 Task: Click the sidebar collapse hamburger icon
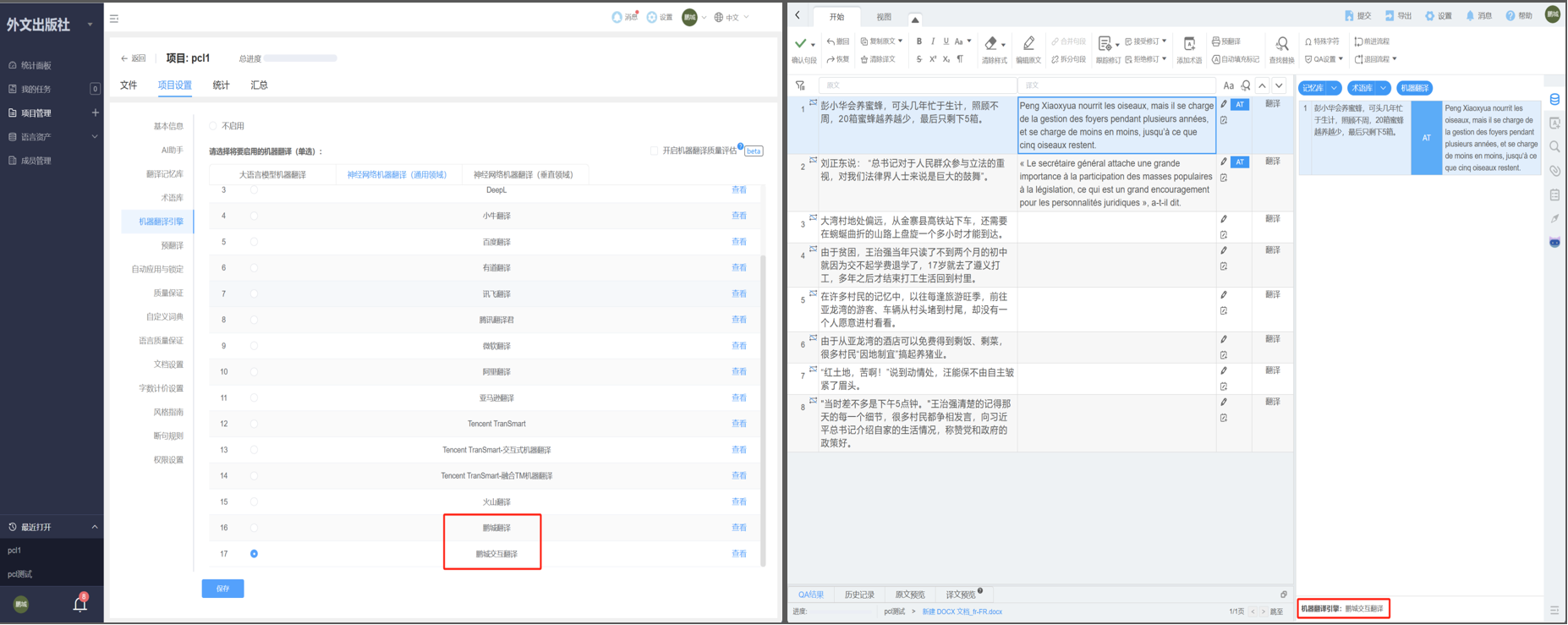[x=114, y=19]
